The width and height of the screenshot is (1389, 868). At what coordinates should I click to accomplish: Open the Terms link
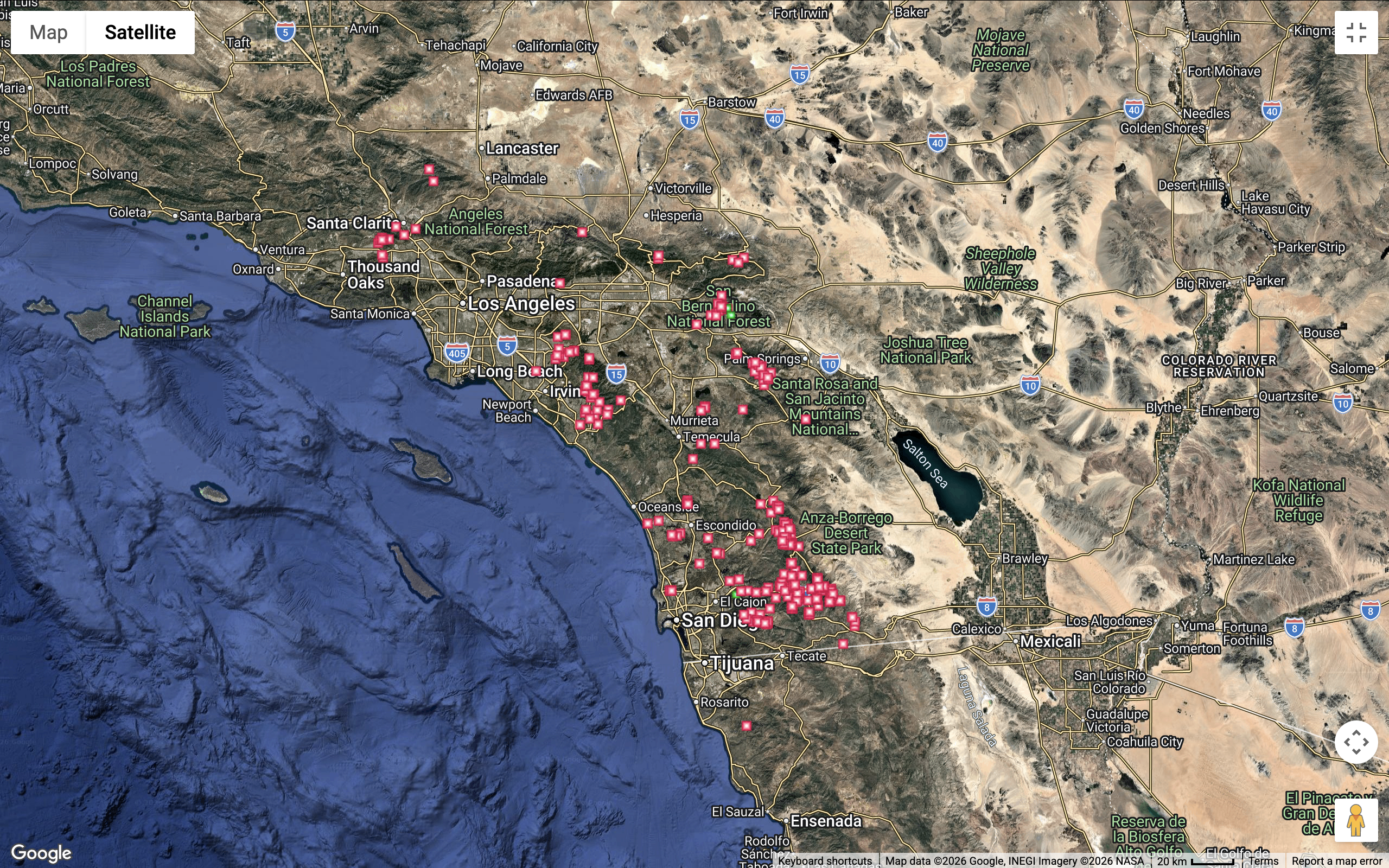[1263, 861]
